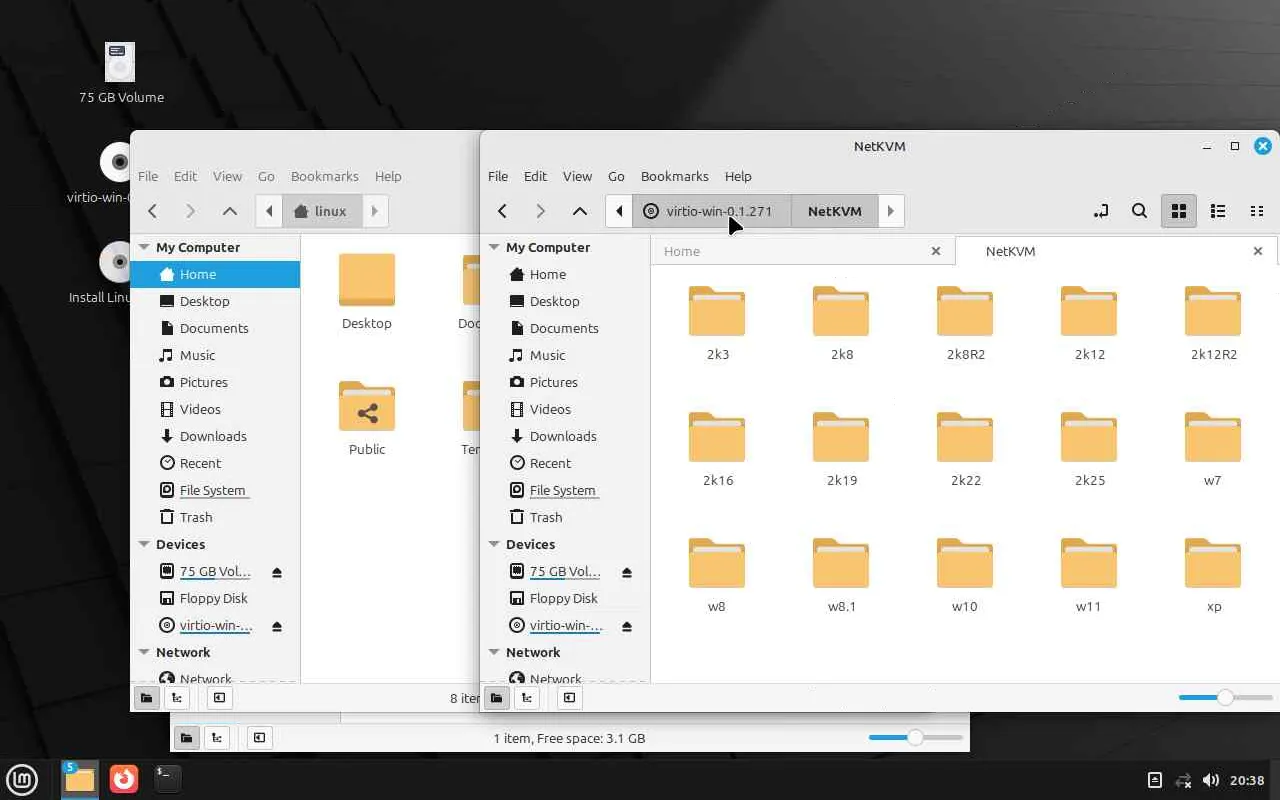Show treeview sidebar in linux window status bar
The image size is (1280, 800).
[177, 698]
